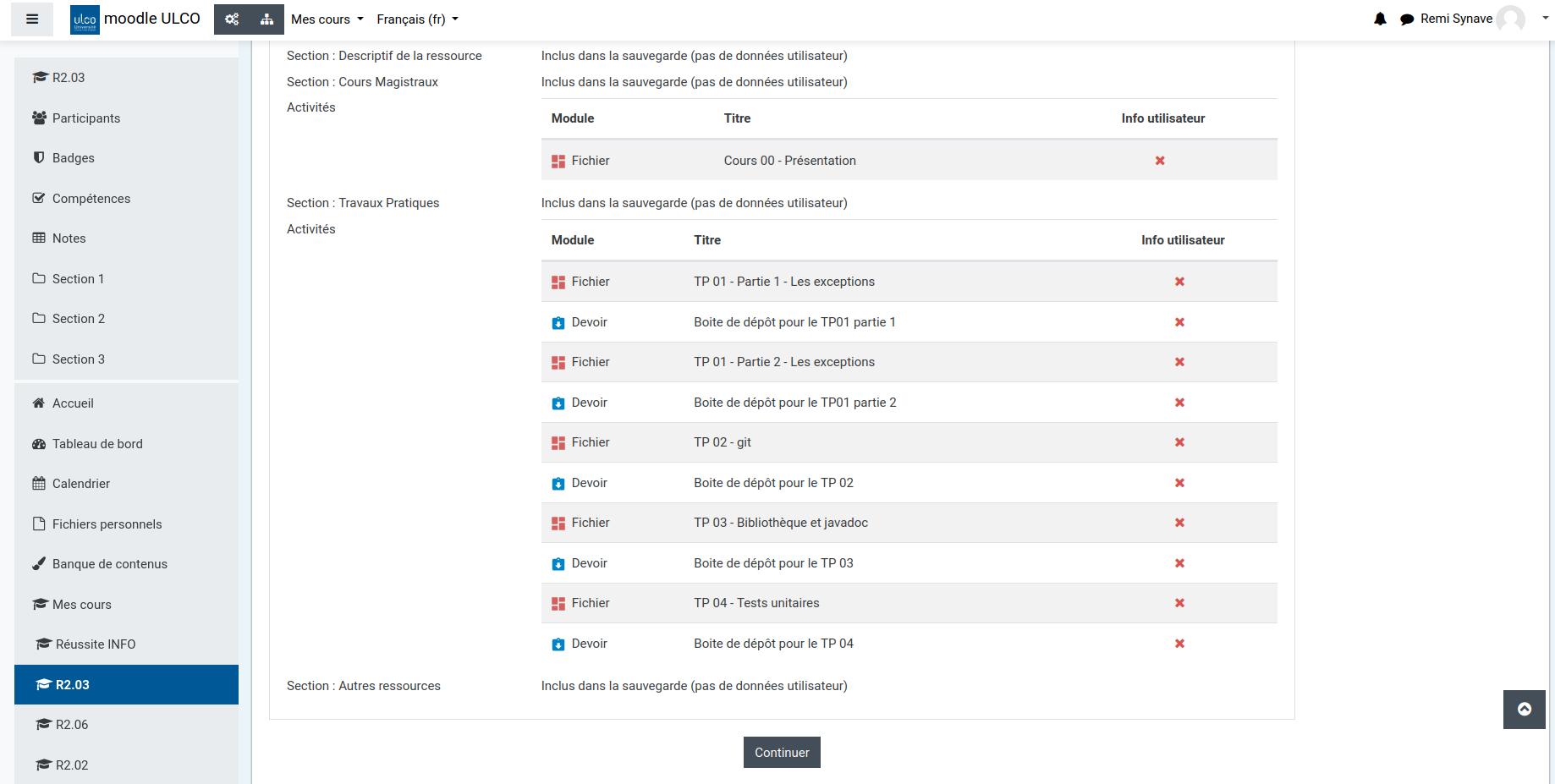This screenshot has height=784, width=1555.
Task: Go to Badges in sidebar
Action: (x=73, y=158)
